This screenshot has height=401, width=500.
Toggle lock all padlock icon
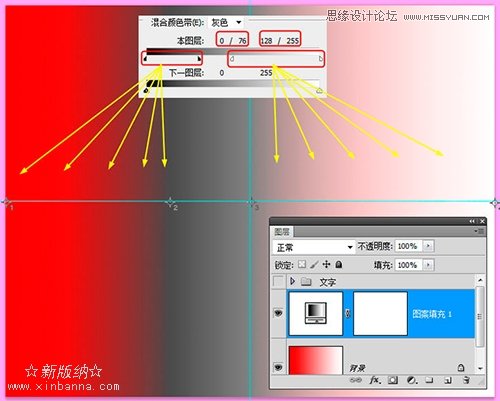[339, 265]
